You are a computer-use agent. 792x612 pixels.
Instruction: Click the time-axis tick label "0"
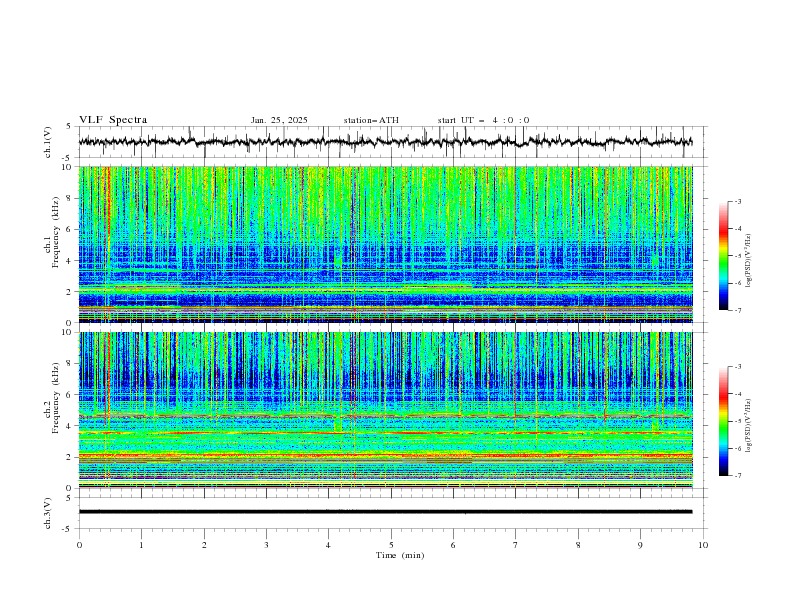click(79, 545)
